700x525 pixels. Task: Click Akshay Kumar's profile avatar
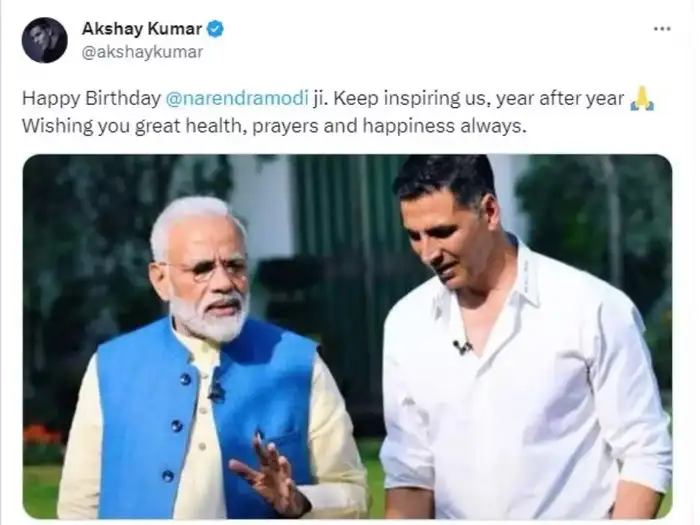coord(44,40)
